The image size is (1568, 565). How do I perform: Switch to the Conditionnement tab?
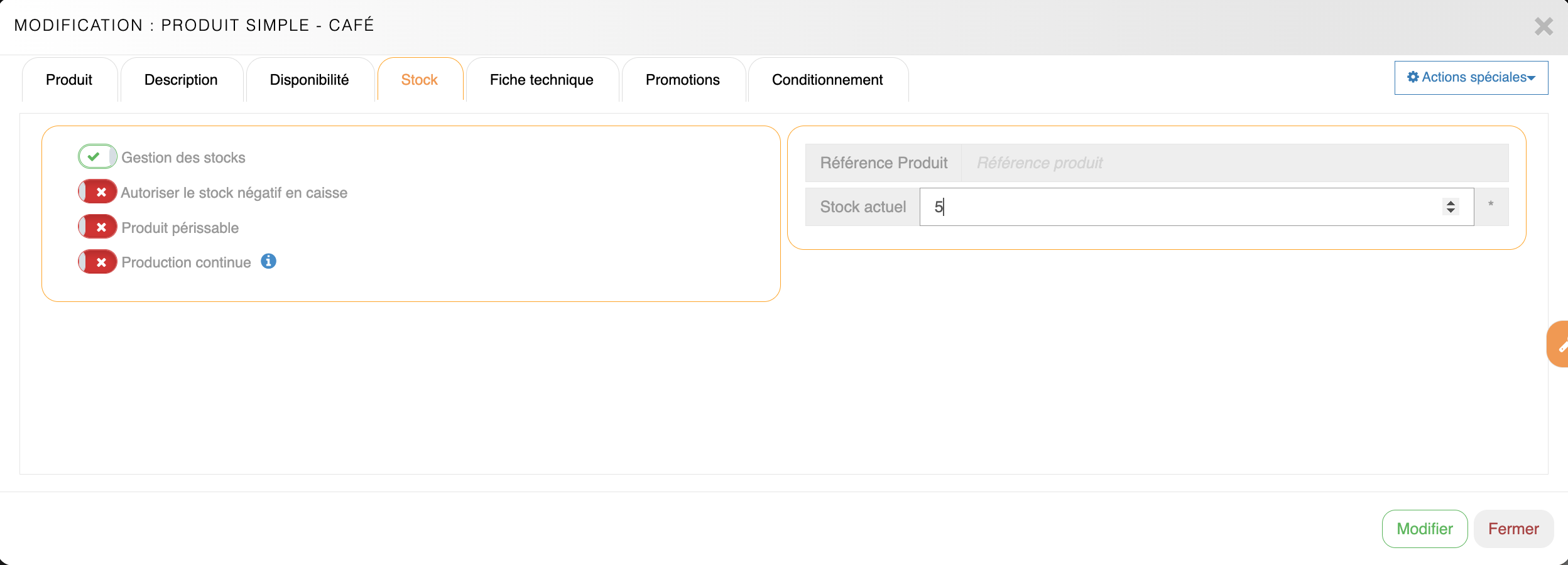(x=827, y=80)
